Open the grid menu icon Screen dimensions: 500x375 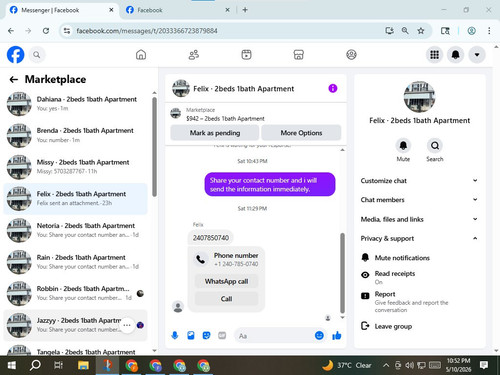click(x=434, y=55)
